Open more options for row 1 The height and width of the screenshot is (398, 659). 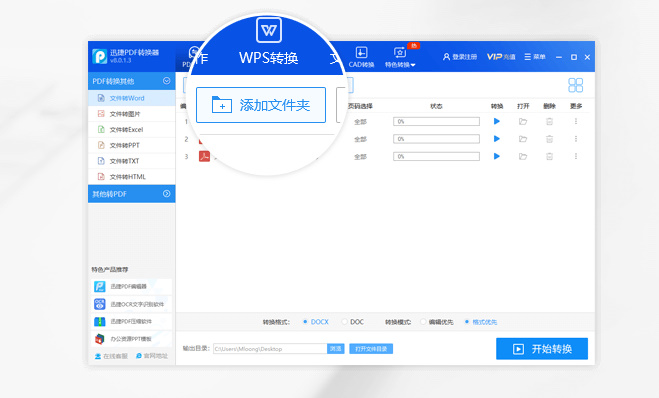[x=576, y=121]
